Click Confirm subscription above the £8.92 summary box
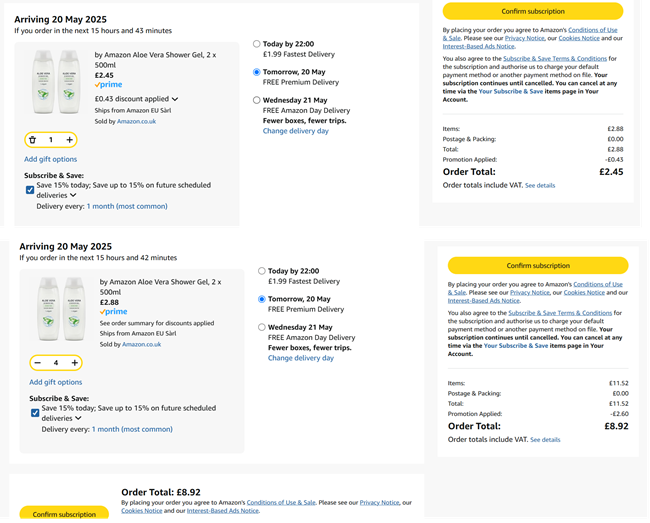The height and width of the screenshot is (523, 650). tap(538, 266)
